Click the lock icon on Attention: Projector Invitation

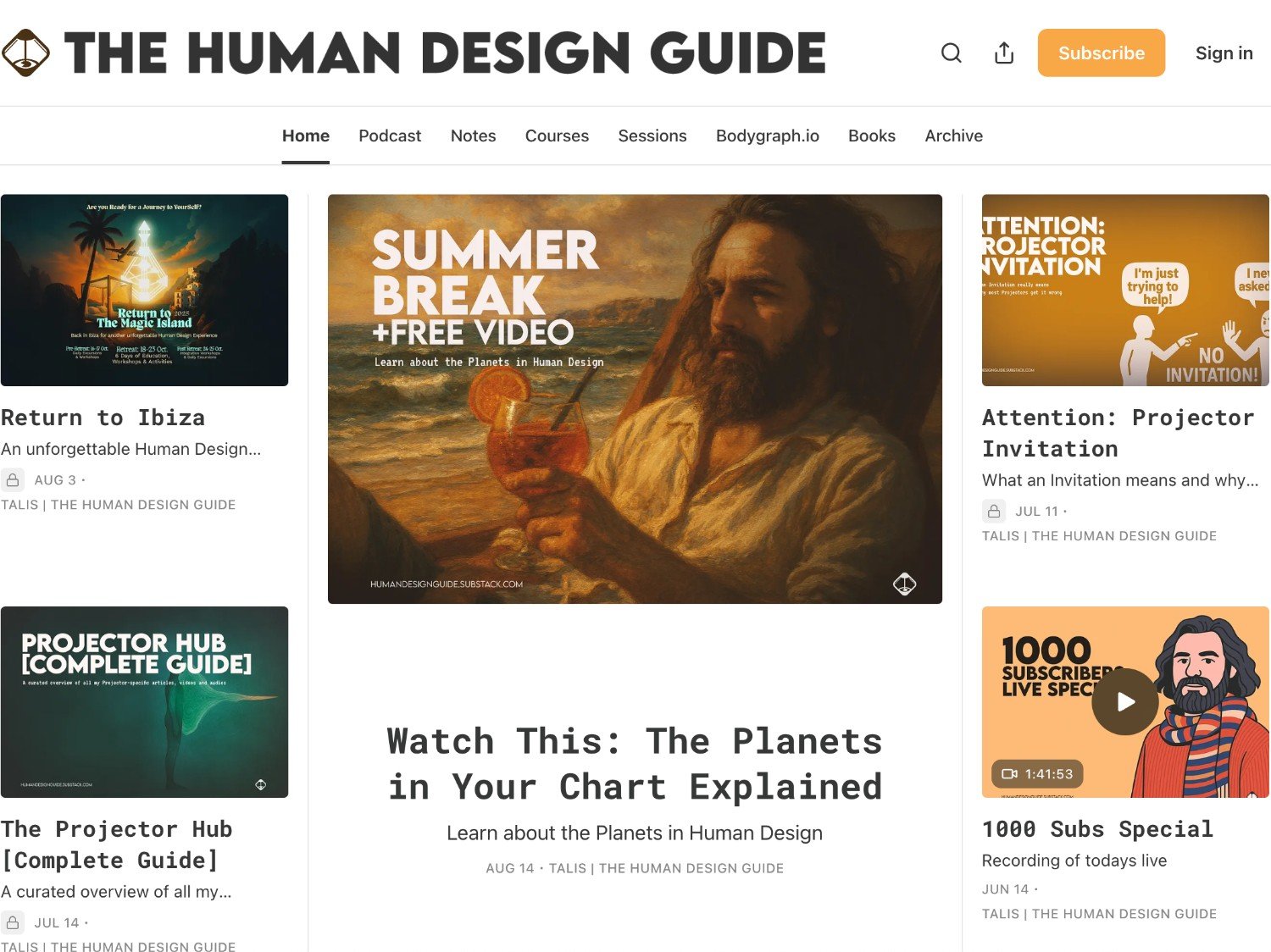point(994,512)
